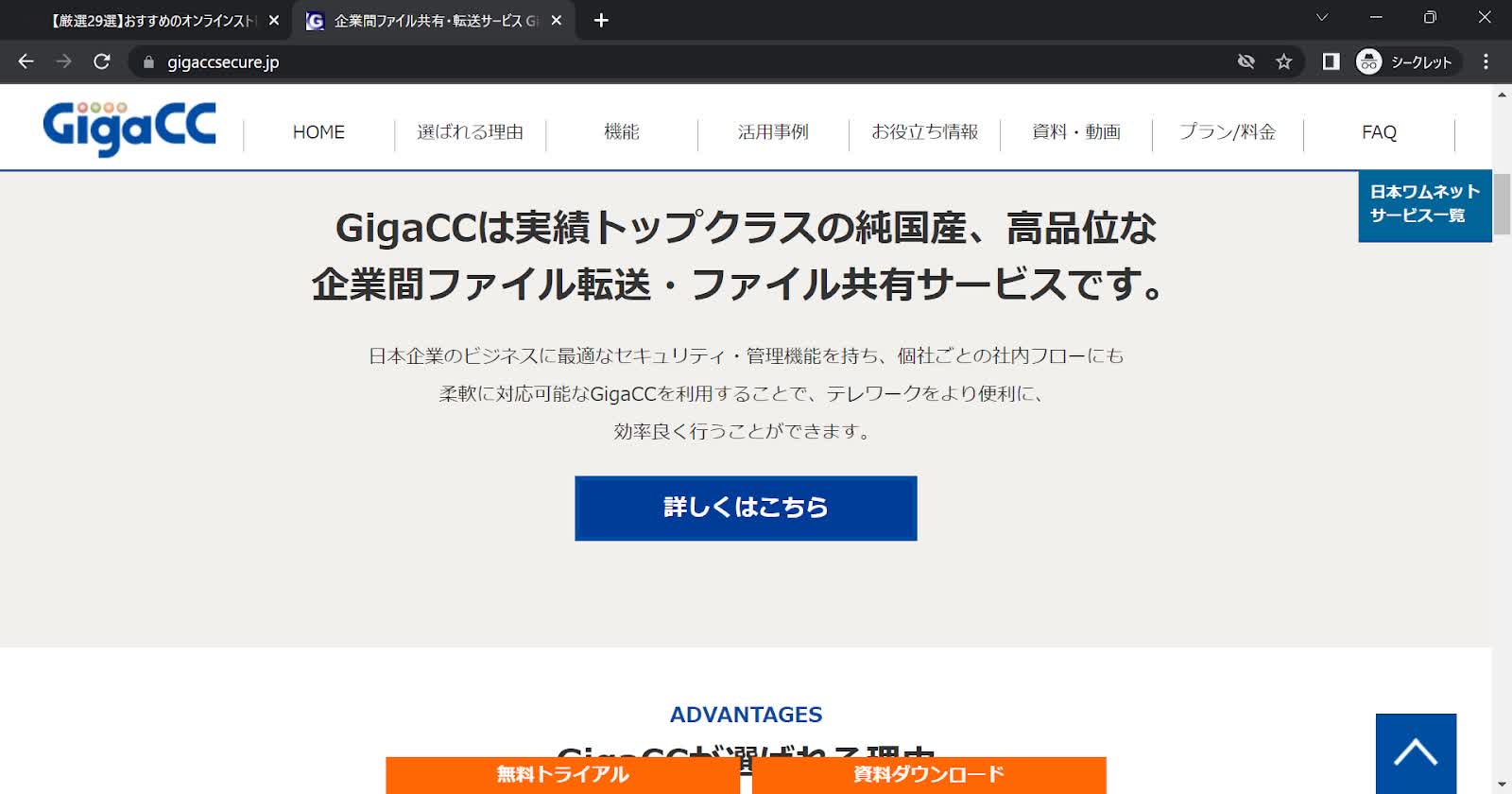Open the 機能 navigation item
The width and height of the screenshot is (1512, 794).
622,132
